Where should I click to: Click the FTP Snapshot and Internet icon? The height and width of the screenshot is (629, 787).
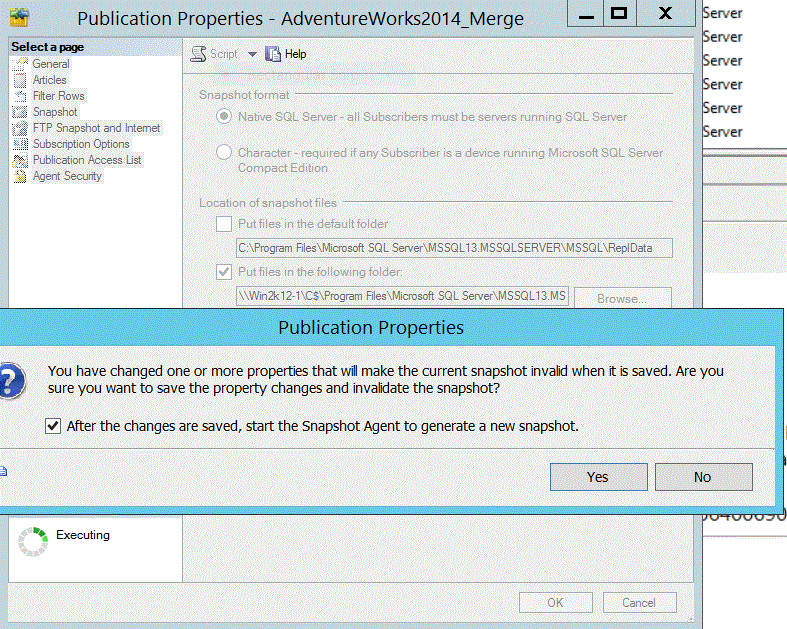(20, 129)
